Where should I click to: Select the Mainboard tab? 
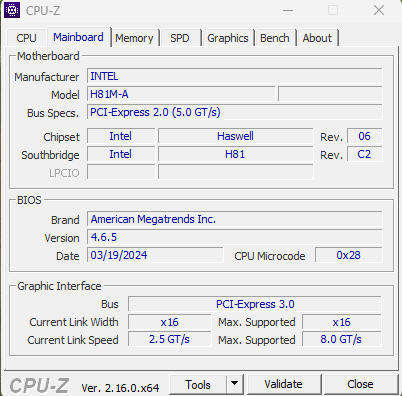(78, 37)
